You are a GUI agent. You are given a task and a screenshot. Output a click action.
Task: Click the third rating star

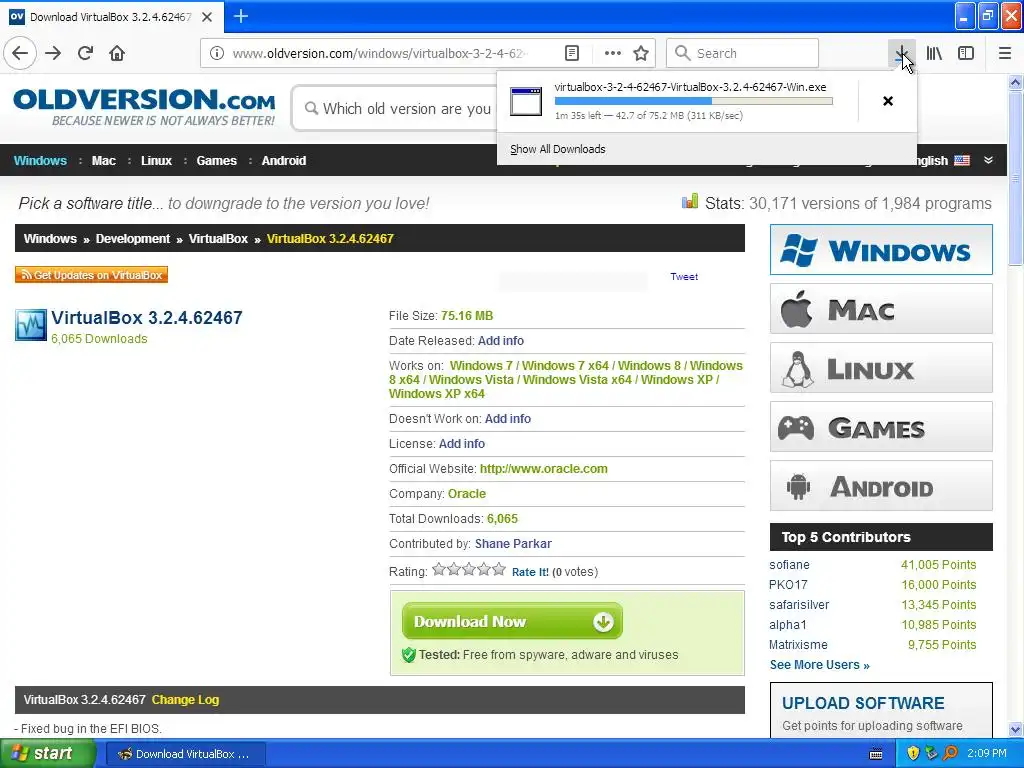click(x=469, y=569)
